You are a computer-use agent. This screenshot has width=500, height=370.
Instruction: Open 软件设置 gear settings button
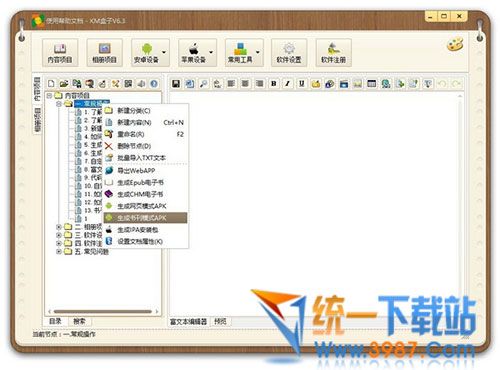[x=289, y=53]
